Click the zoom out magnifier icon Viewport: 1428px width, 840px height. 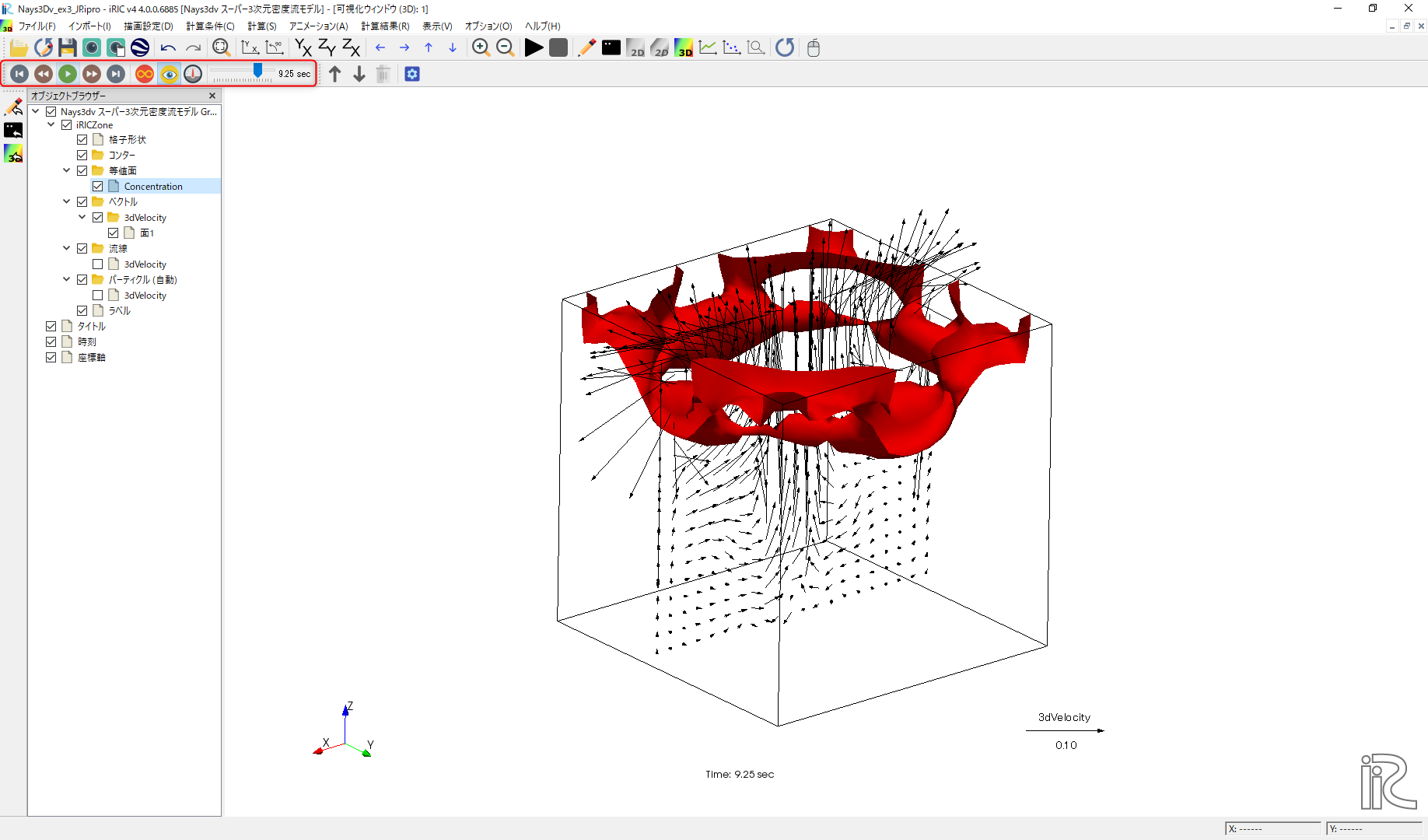pyautogui.click(x=505, y=47)
